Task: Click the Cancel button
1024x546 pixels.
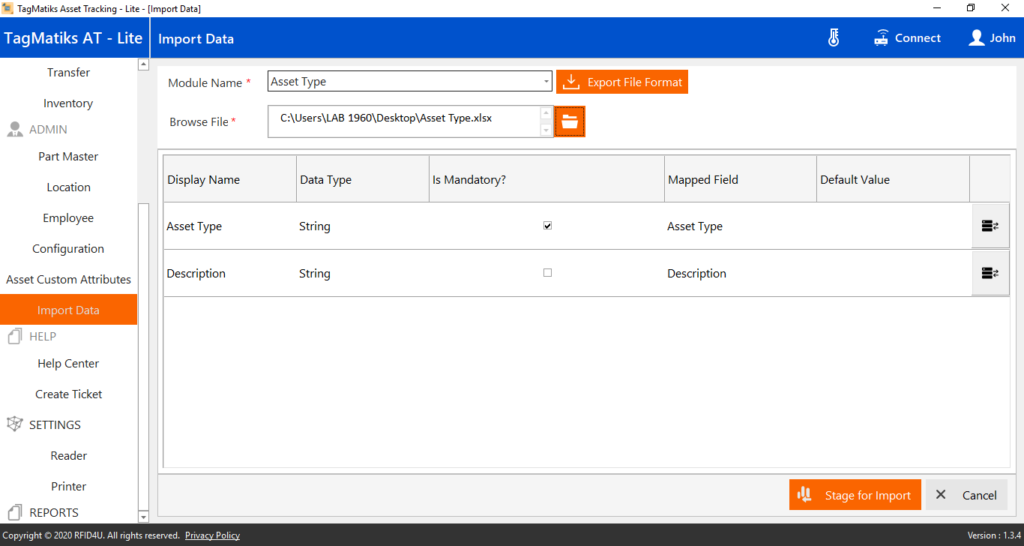Action: pos(967,495)
